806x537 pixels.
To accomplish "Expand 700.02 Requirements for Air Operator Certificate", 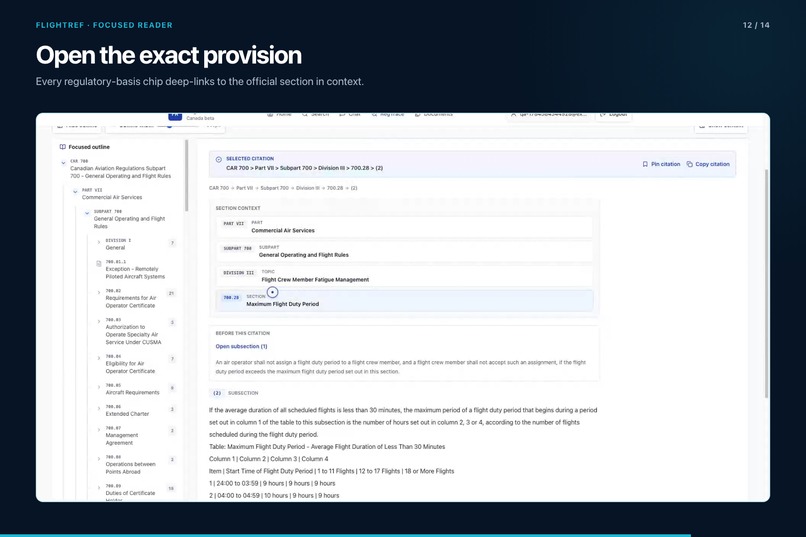I will point(99,293).
